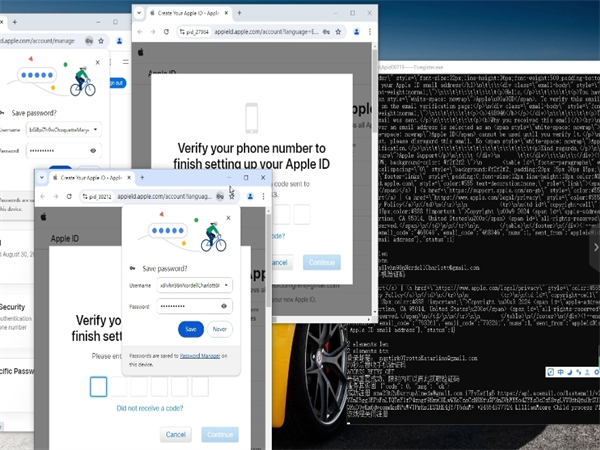The width and height of the screenshot is (600, 450).
Task: Show password using eye icon in front prompt
Action: point(224,306)
